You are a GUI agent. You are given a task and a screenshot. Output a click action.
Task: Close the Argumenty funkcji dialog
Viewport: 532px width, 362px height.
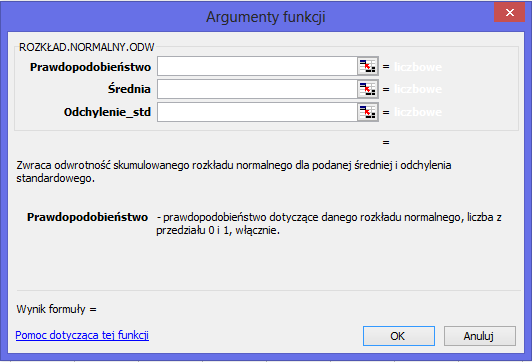(x=509, y=13)
